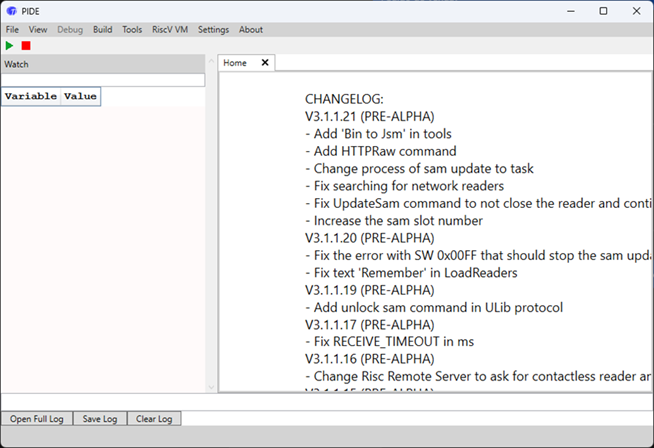Click Open Full Log button
This screenshot has height=448, width=654.
click(x=37, y=419)
